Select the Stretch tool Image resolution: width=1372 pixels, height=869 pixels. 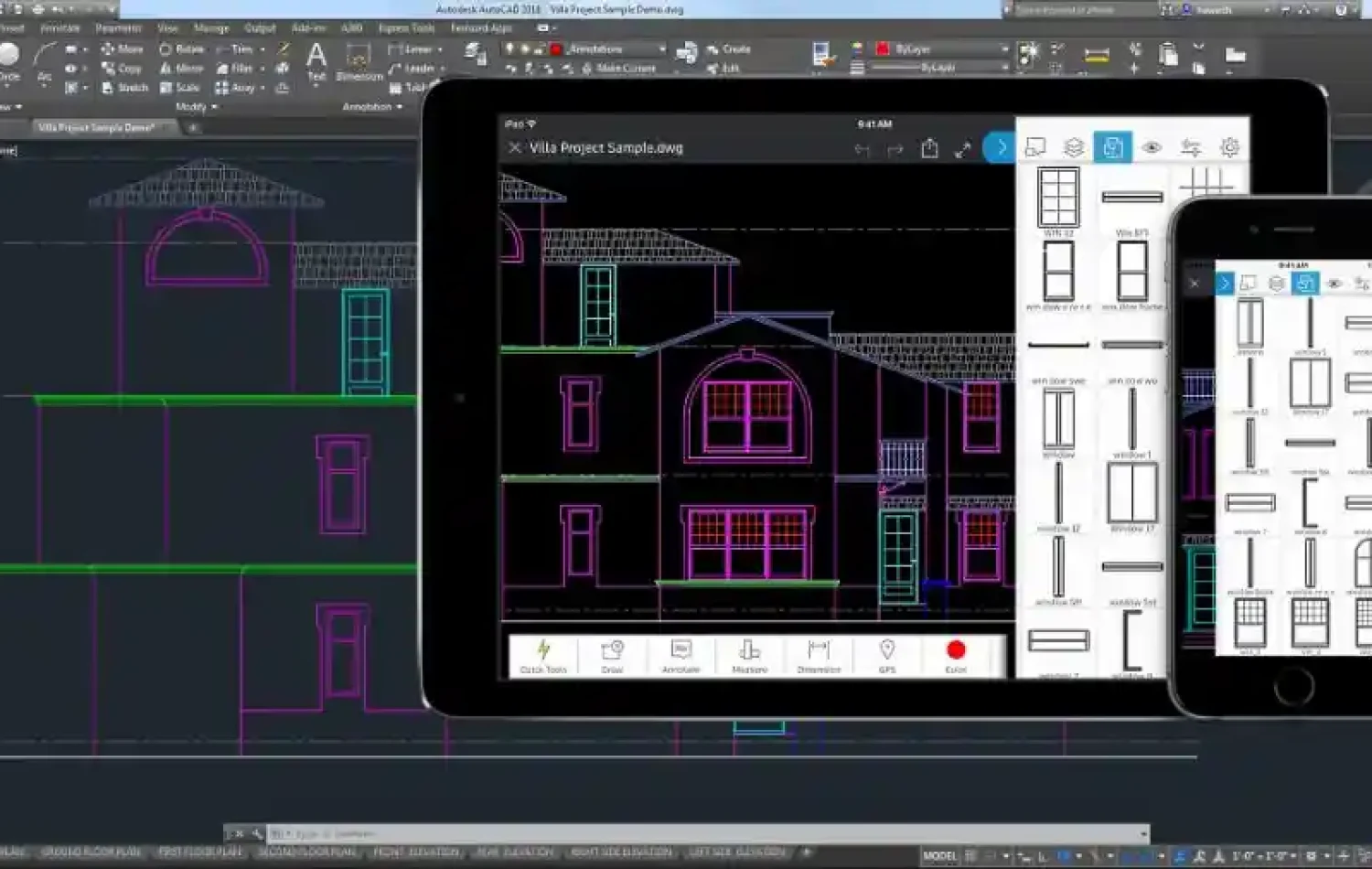coord(124,88)
